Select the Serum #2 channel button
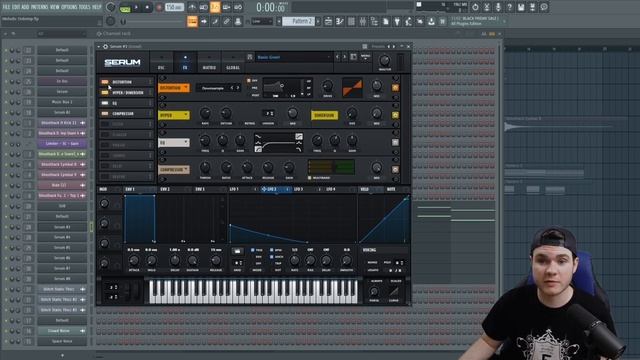Viewport: 640px width, 360px height. pyautogui.click(x=62, y=112)
